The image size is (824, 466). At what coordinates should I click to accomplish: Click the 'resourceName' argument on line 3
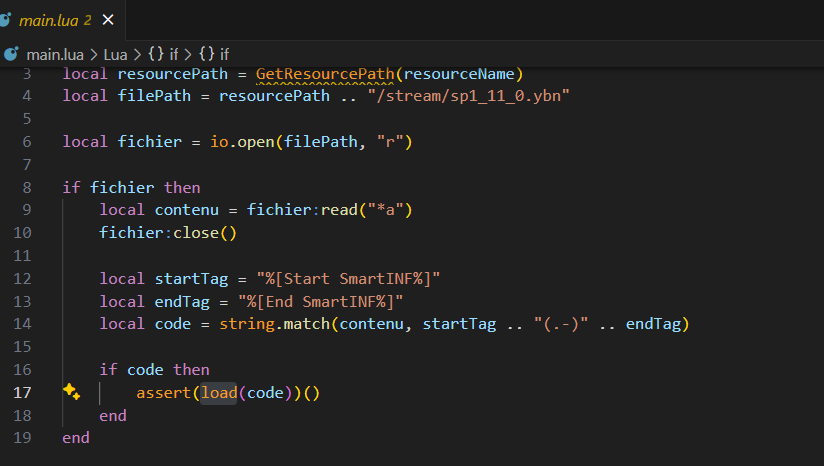click(459, 74)
